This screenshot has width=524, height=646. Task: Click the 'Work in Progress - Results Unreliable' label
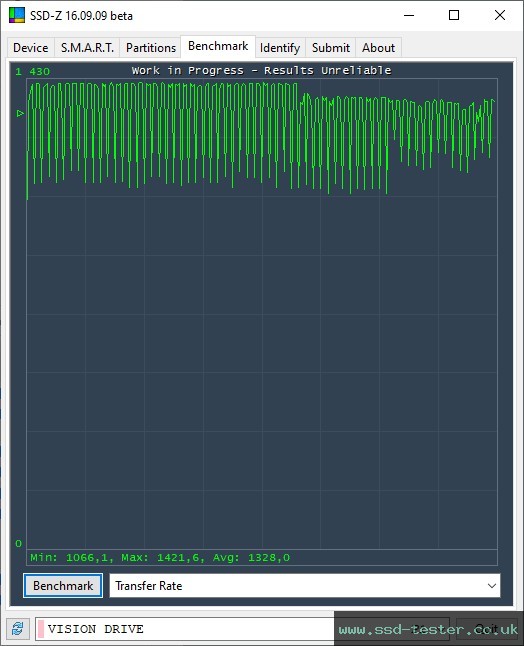click(261, 70)
